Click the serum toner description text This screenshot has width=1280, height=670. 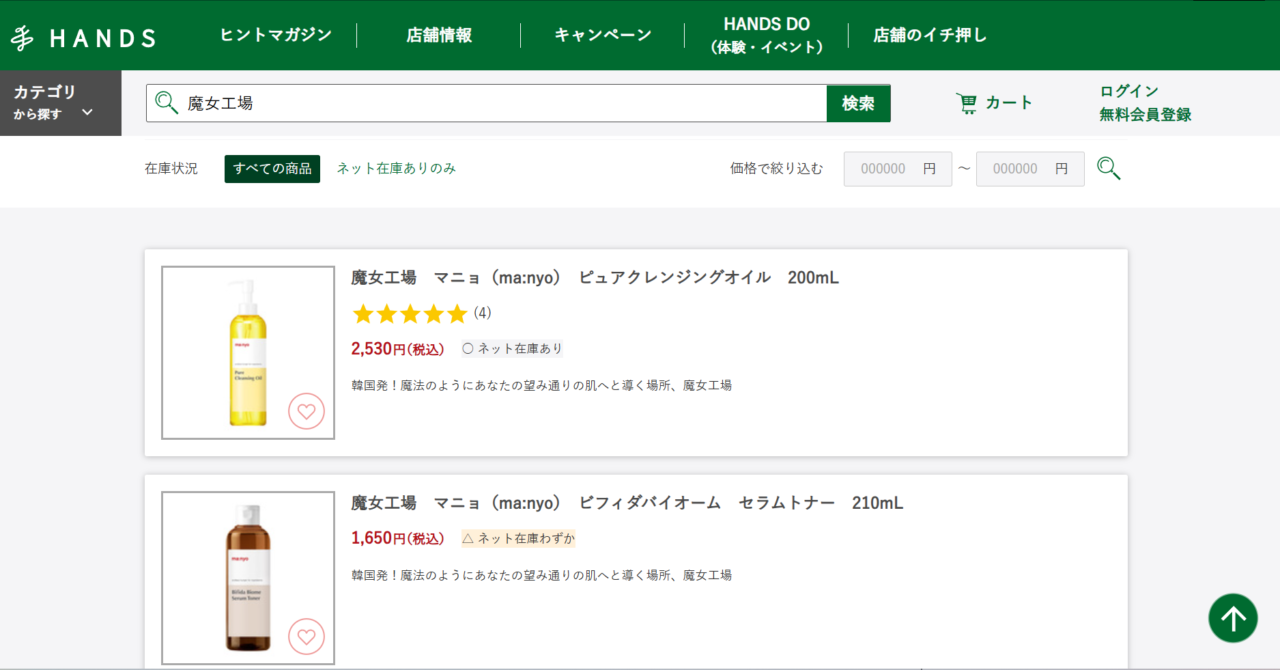[541, 575]
